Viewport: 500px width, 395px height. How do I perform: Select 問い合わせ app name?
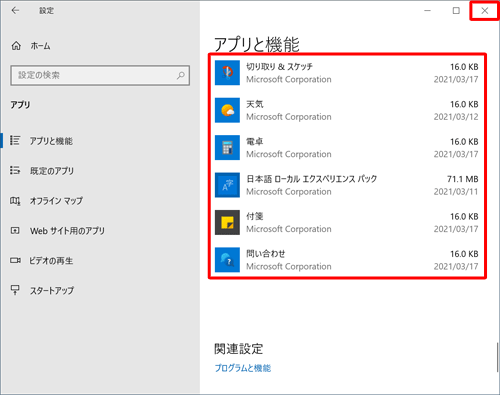(266, 254)
